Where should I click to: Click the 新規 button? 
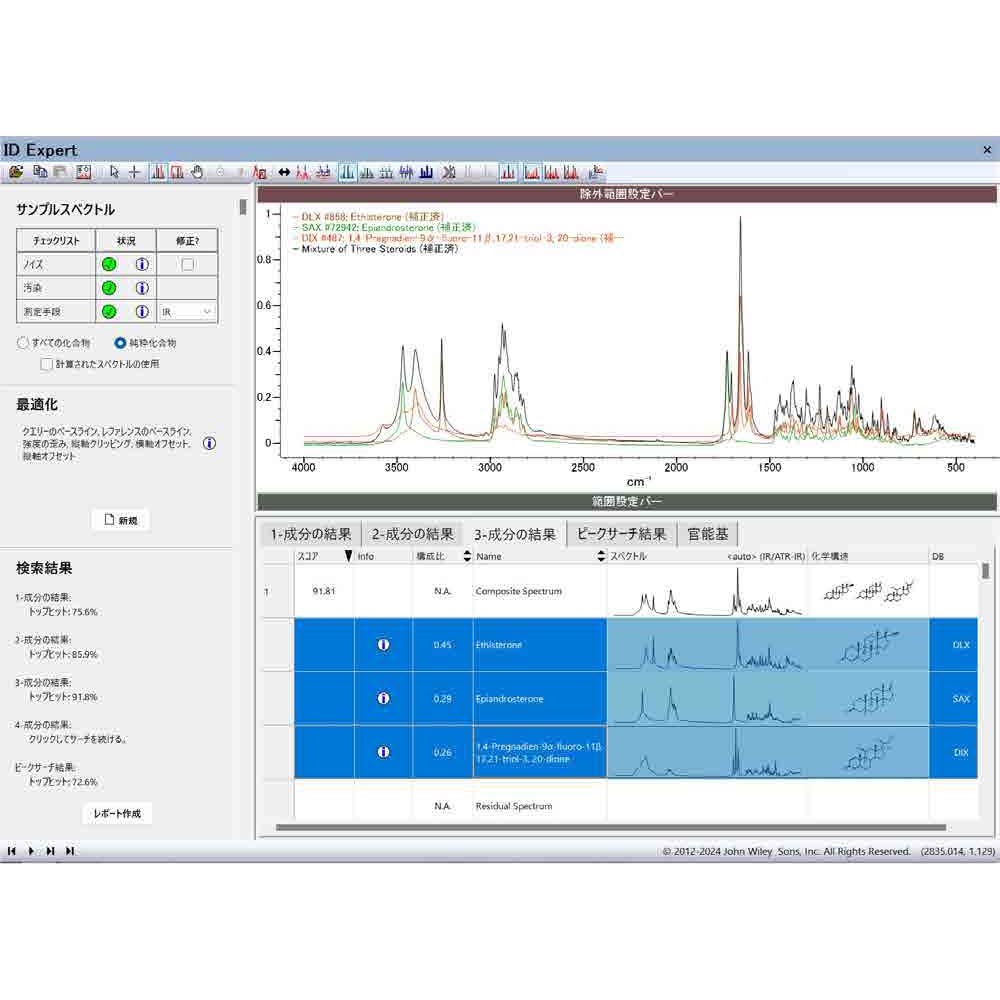point(120,520)
